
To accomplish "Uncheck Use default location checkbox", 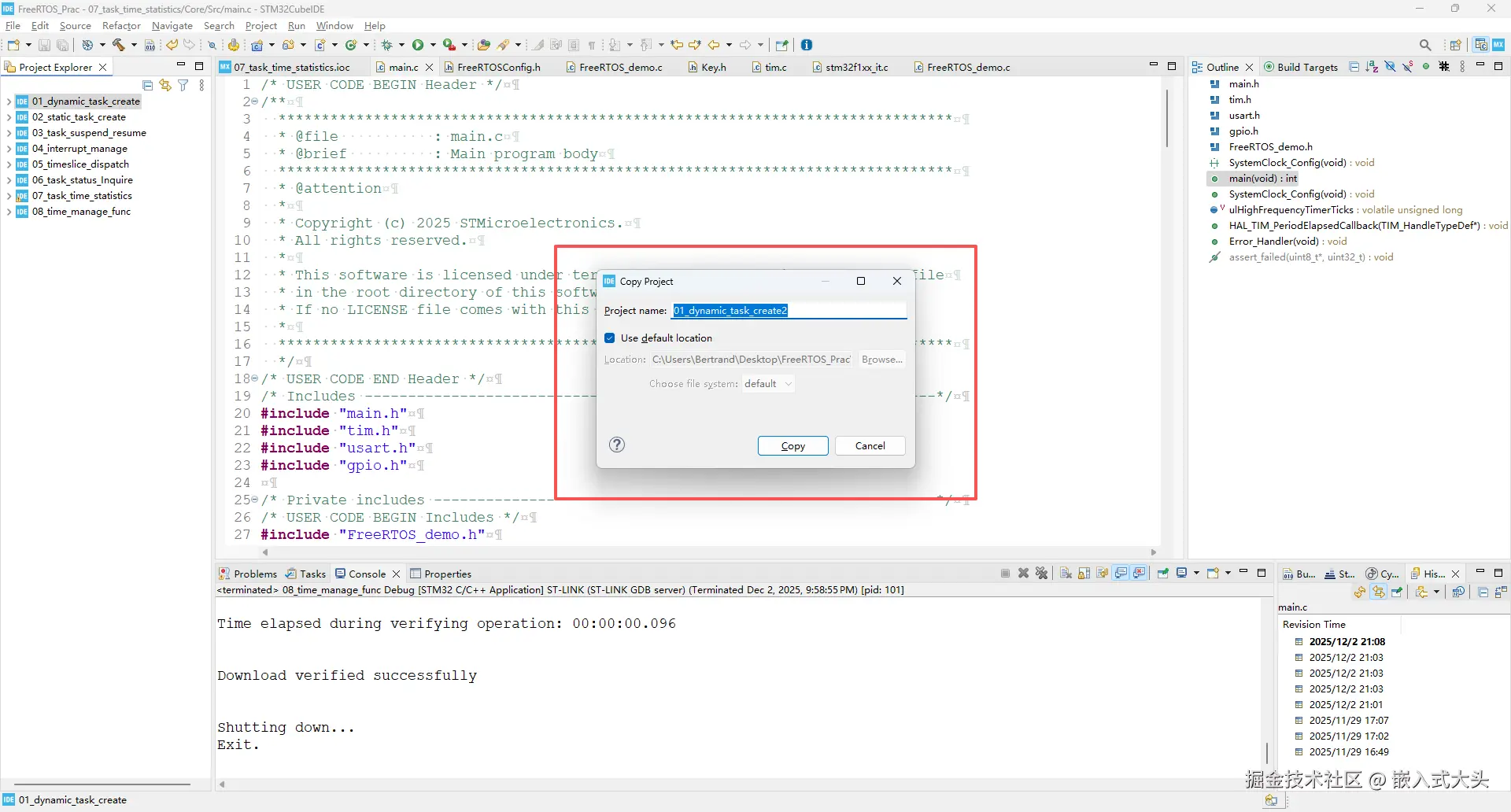I will (x=610, y=338).
